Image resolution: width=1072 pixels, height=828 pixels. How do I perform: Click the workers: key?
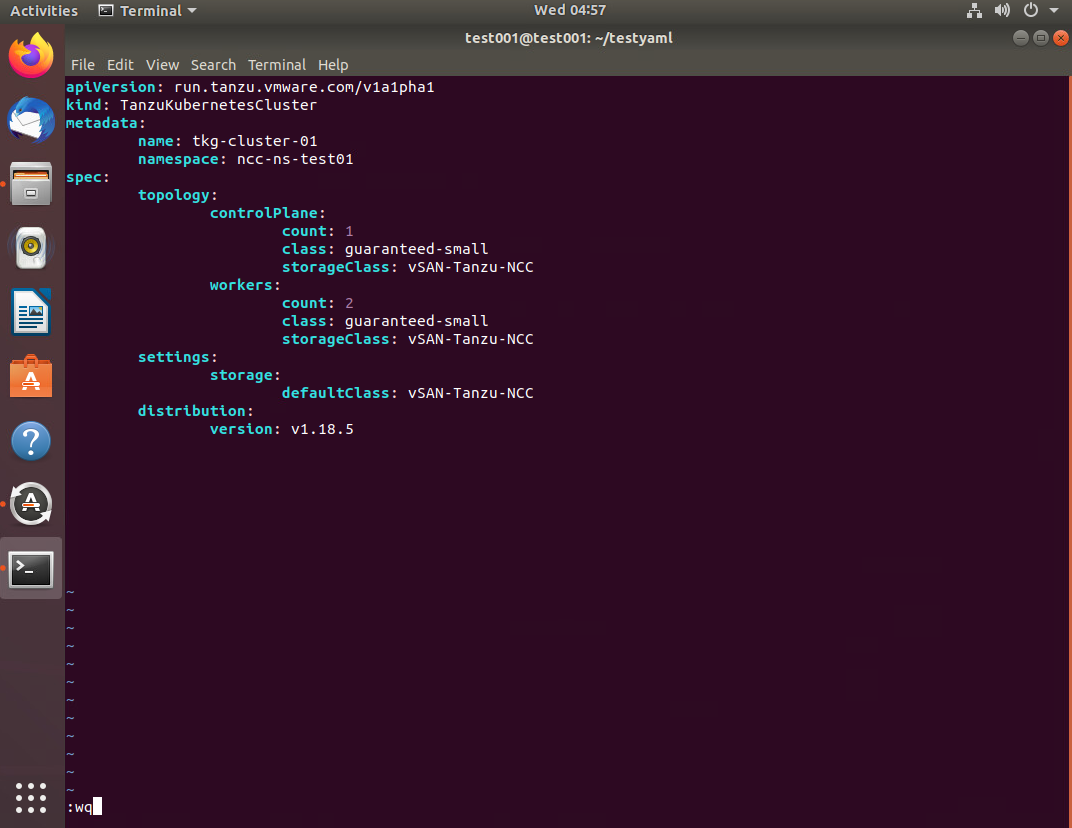click(245, 285)
